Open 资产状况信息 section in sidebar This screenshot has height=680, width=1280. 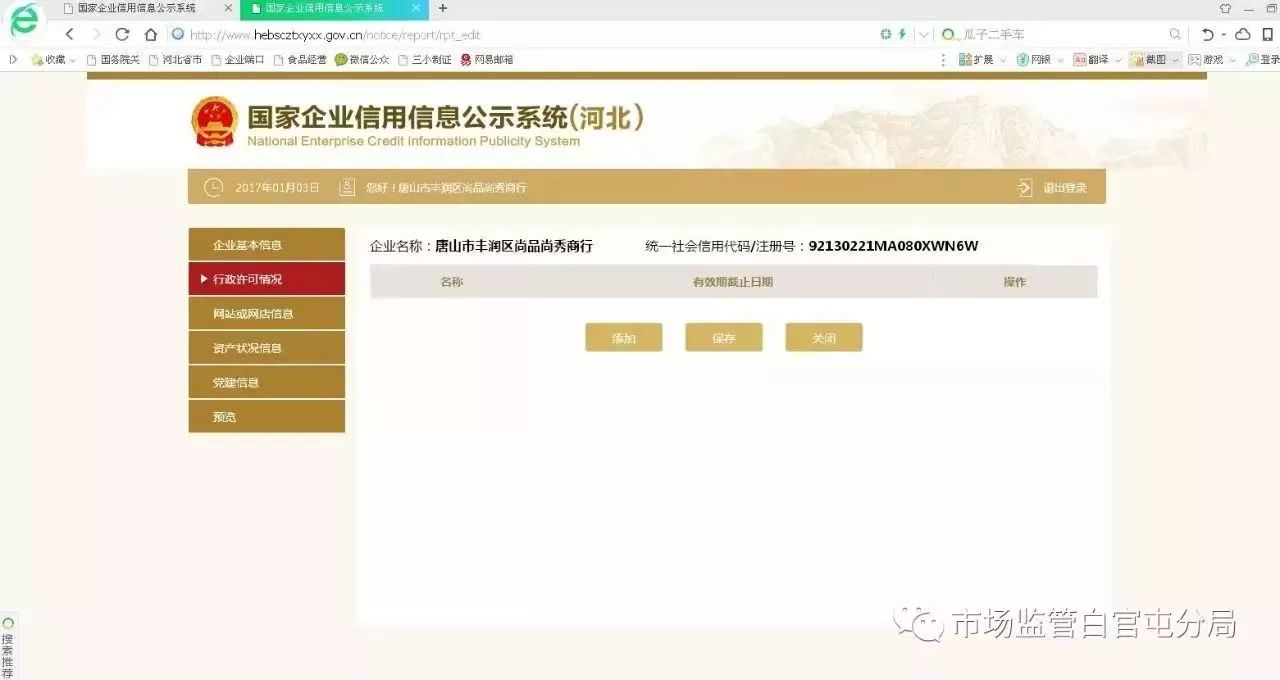click(x=266, y=348)
